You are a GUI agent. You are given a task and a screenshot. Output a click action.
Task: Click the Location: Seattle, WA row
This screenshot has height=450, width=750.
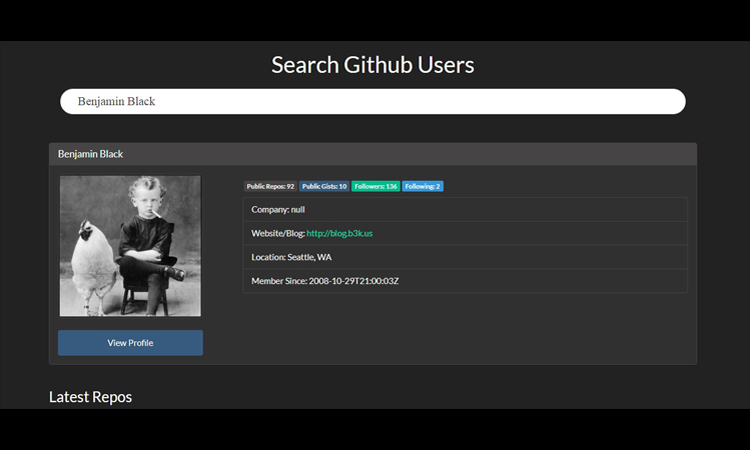pyautogui.click(x=465, y=257)
